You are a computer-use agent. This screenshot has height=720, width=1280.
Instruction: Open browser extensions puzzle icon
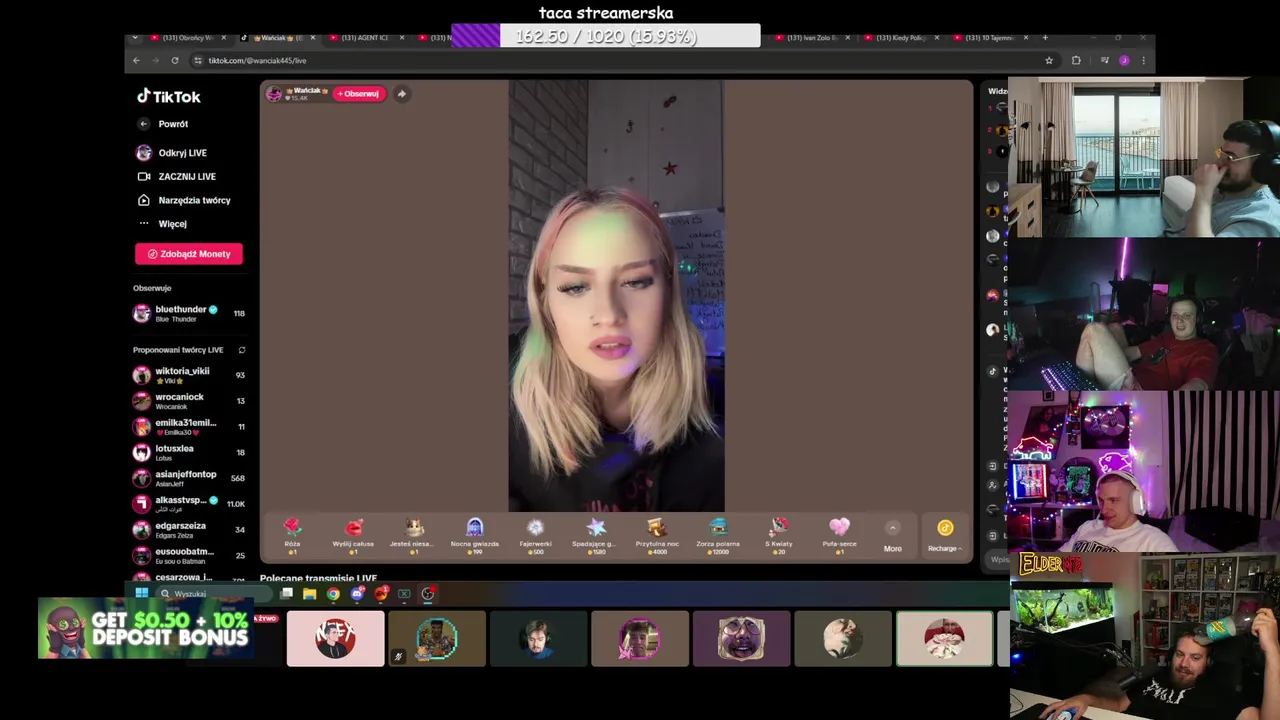(x=1076, y=60)
